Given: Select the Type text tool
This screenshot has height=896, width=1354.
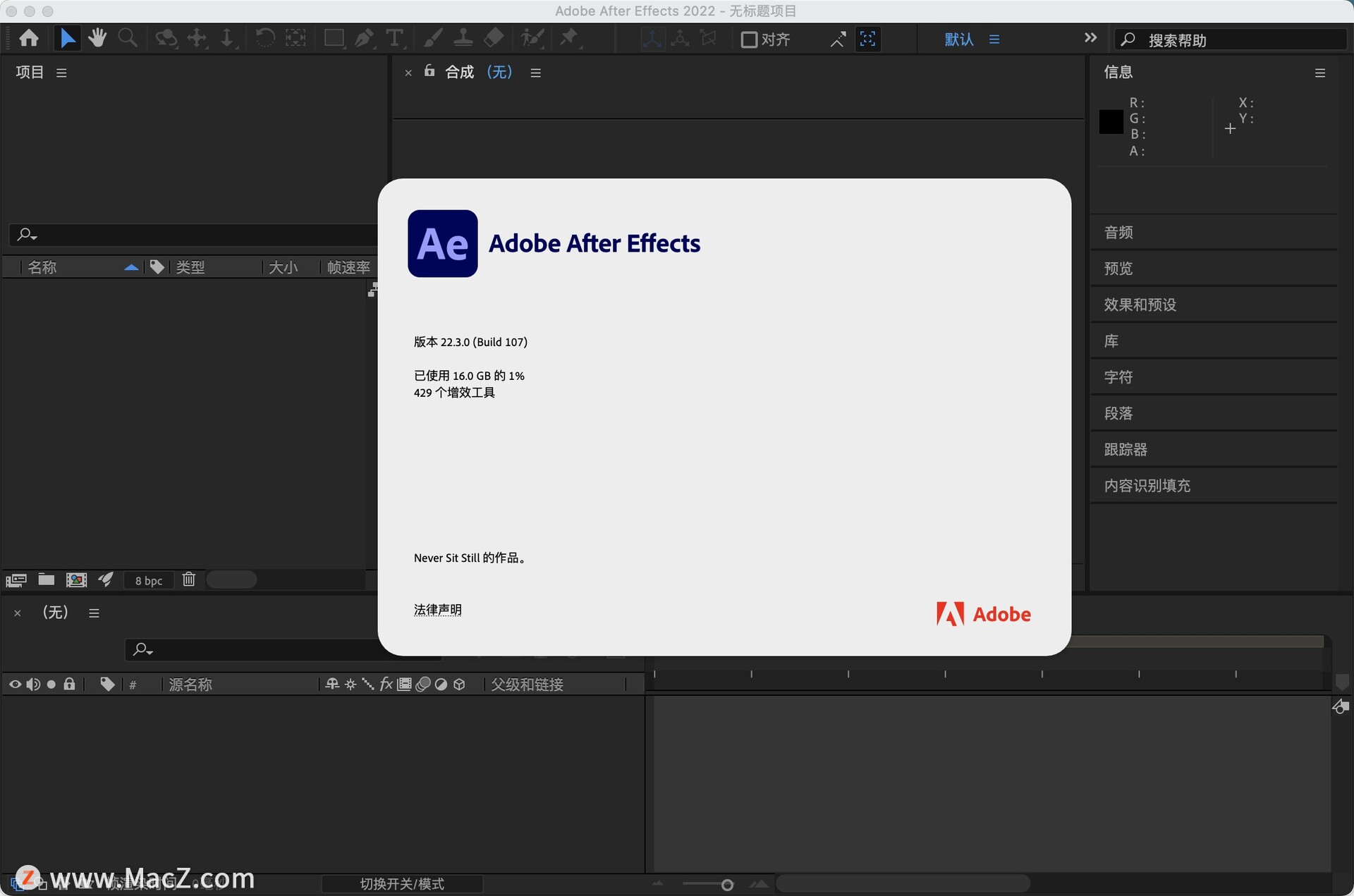Looking at the screenshot, I should [x=395, y=38].
